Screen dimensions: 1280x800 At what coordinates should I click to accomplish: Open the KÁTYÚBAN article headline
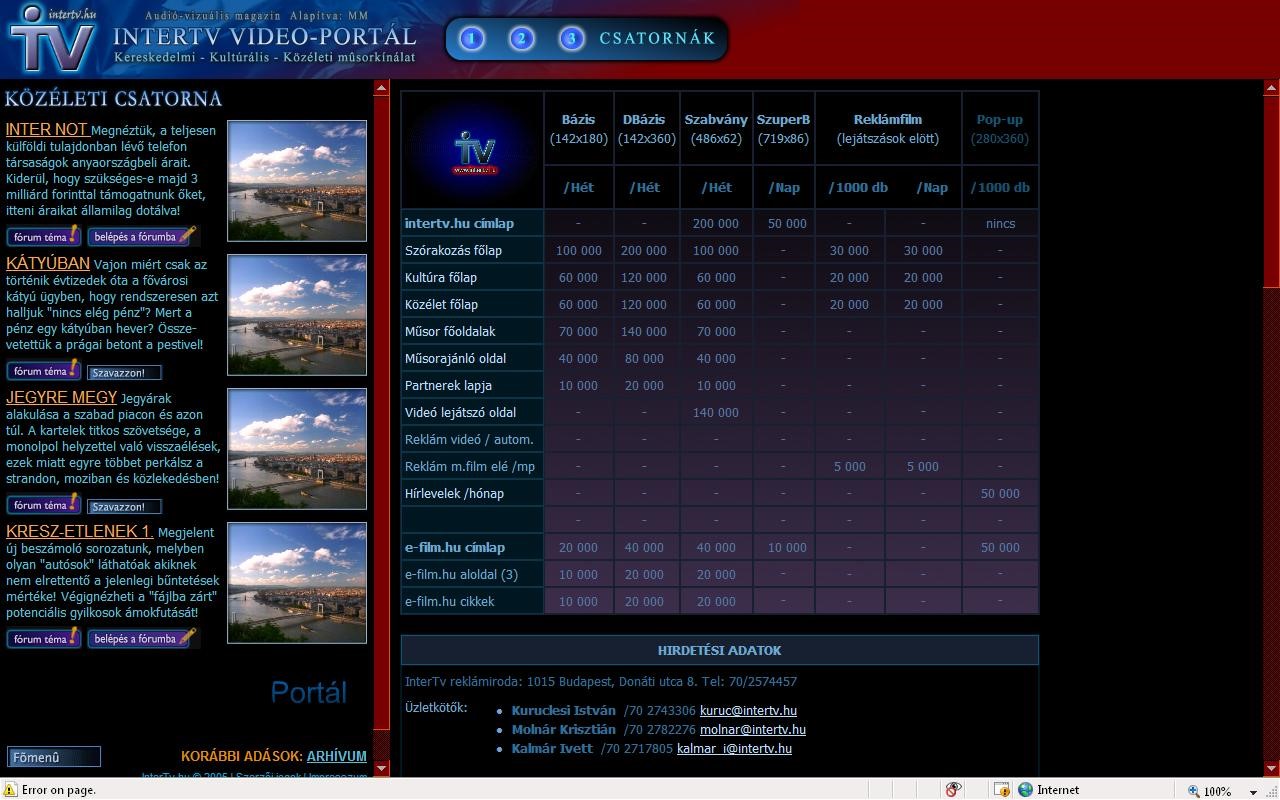48,263
